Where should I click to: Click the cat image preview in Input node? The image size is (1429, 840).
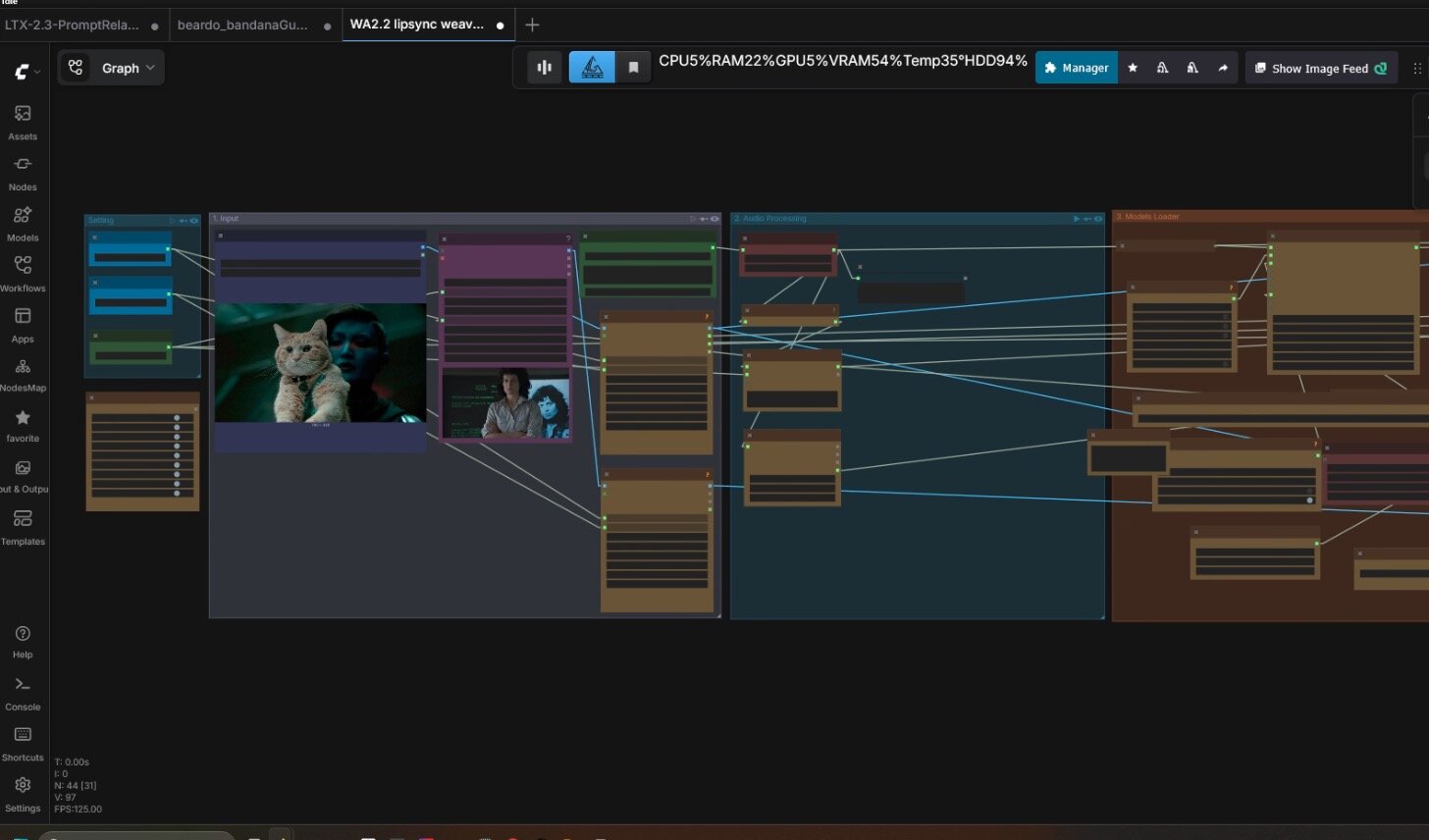point(320,363)
